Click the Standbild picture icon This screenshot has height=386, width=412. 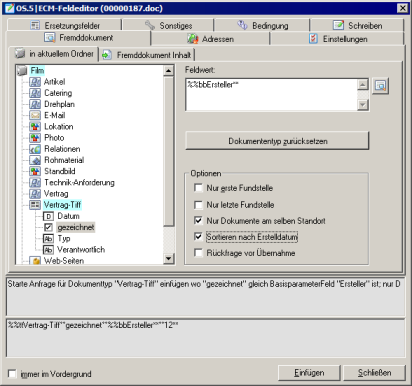point(35,171)
